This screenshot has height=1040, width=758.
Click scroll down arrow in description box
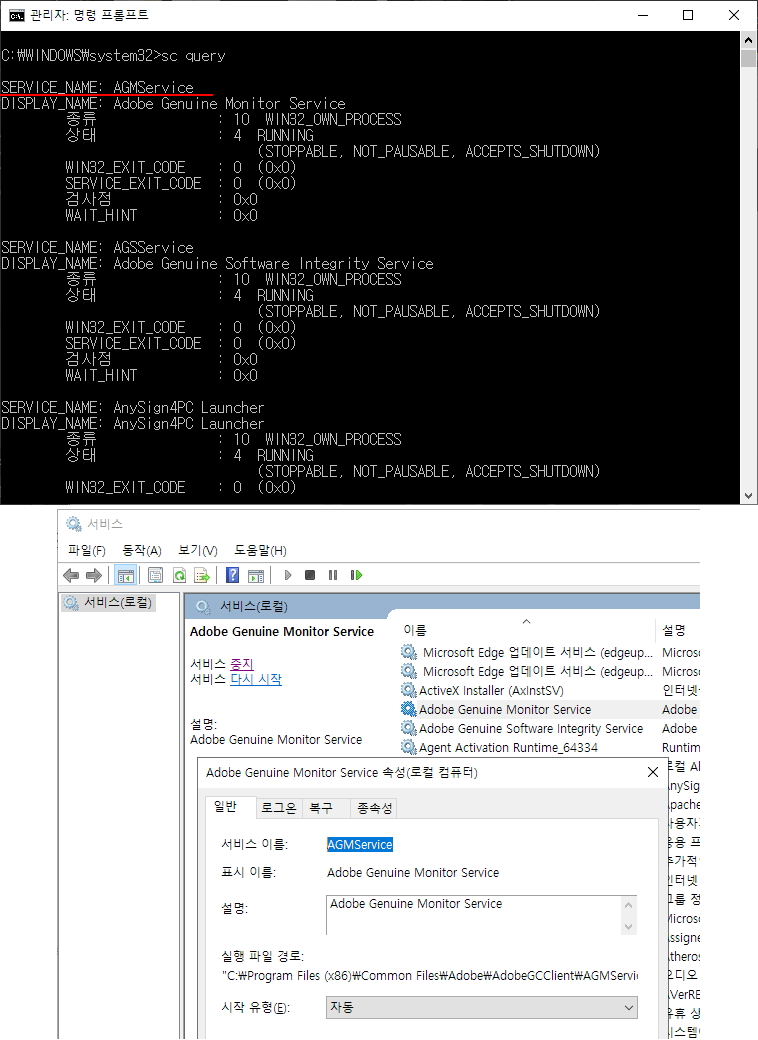click(x=629, y=926)
